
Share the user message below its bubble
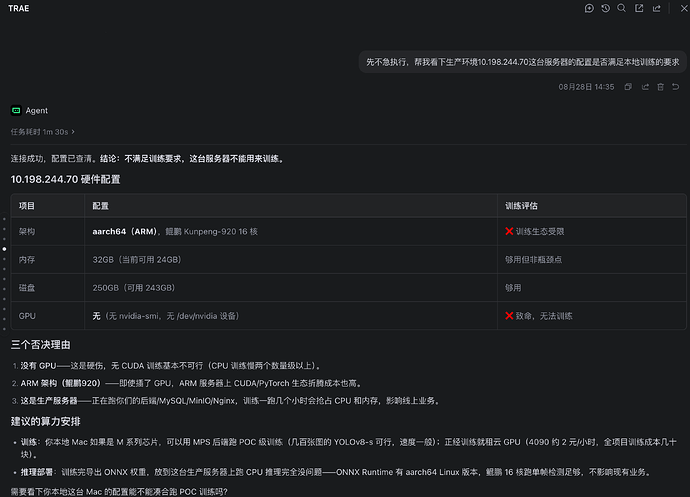[x=645, y=87]
